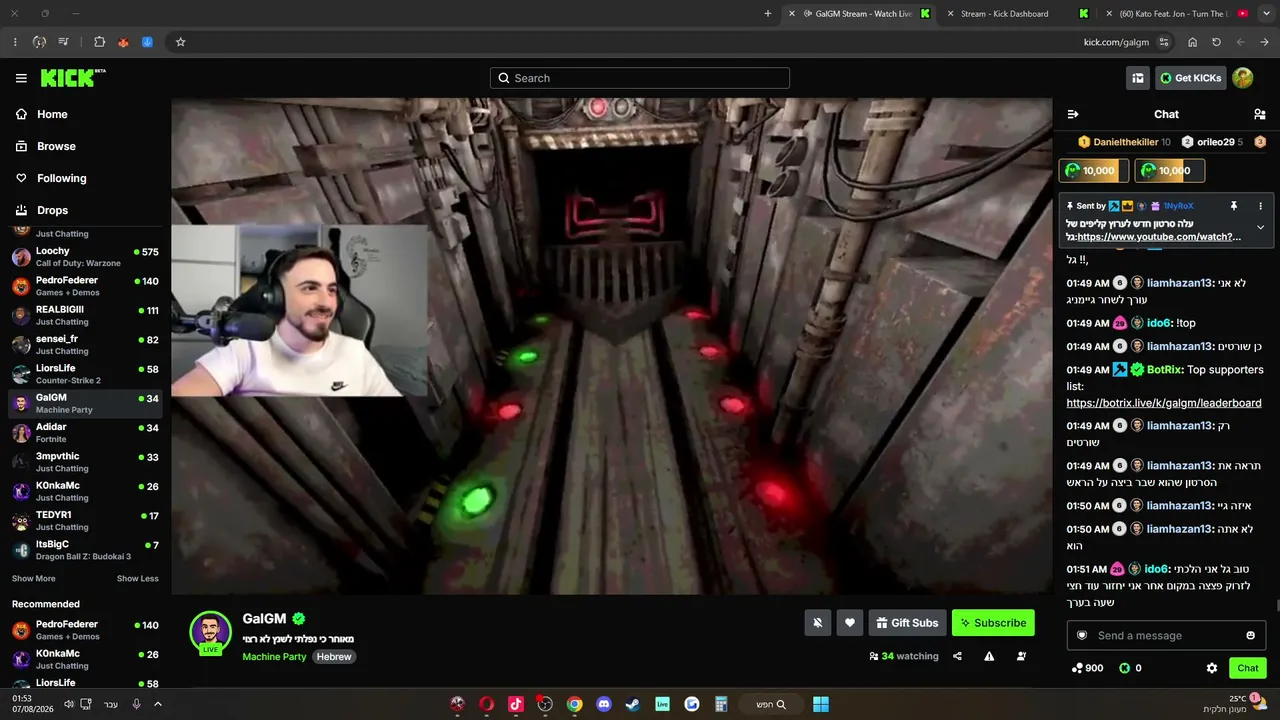Expand the pinned message chevron
The width and height of the screenshot is (1280, 720).
click(1260, 227)
